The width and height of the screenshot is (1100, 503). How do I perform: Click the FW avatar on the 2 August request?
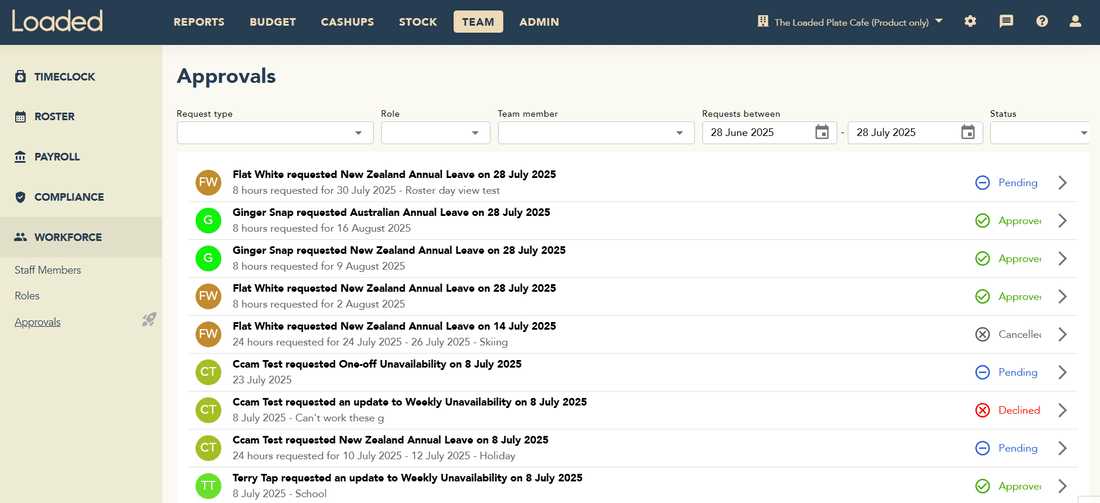[x=208, y=296]
